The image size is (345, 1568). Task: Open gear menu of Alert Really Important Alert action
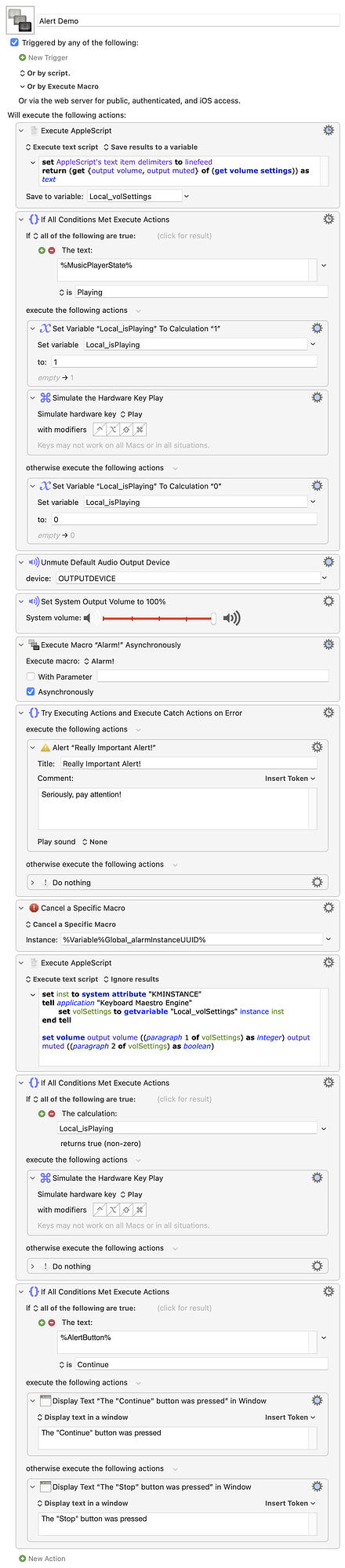tap(317, 748)
